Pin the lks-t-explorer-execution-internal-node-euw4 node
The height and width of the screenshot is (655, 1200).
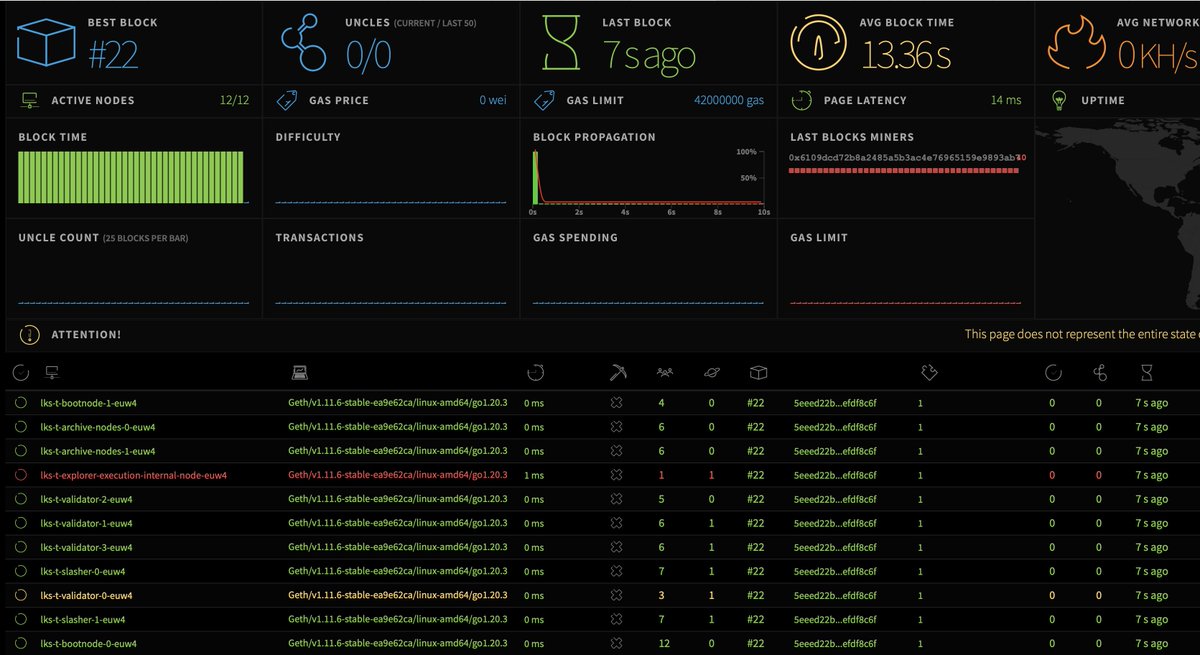coord(21,475)
